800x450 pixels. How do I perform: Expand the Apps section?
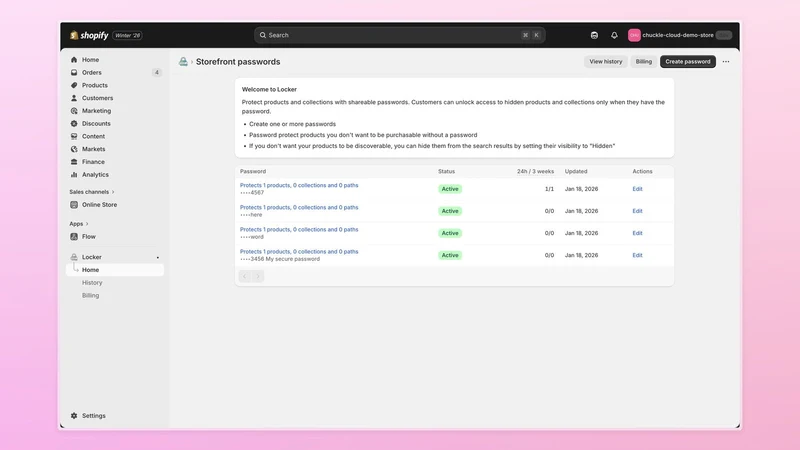point(79,223)
